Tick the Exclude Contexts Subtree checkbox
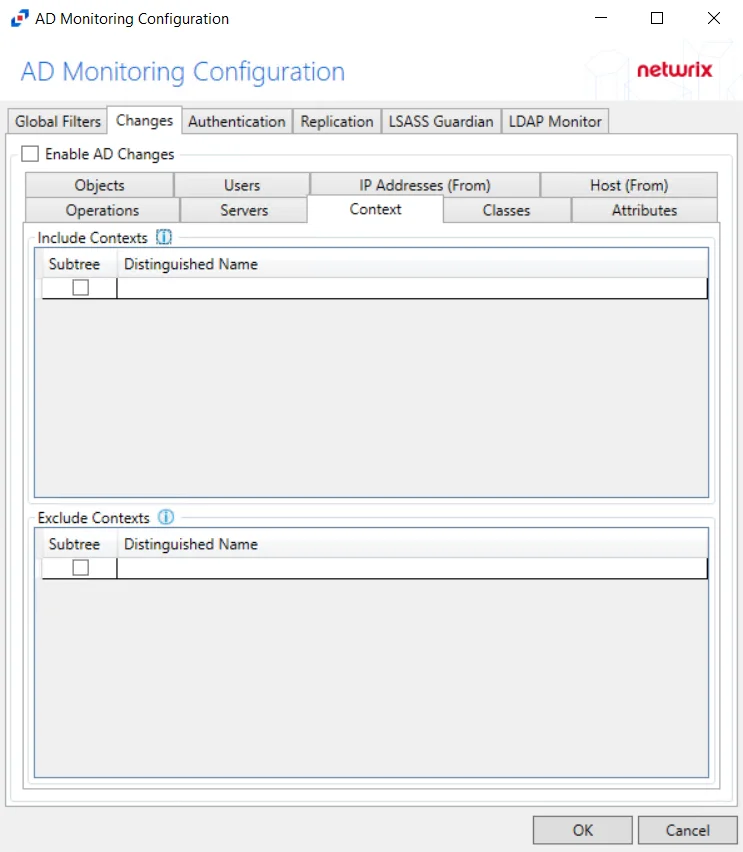This screenshot has width=743, height=852. pos(80,568)
